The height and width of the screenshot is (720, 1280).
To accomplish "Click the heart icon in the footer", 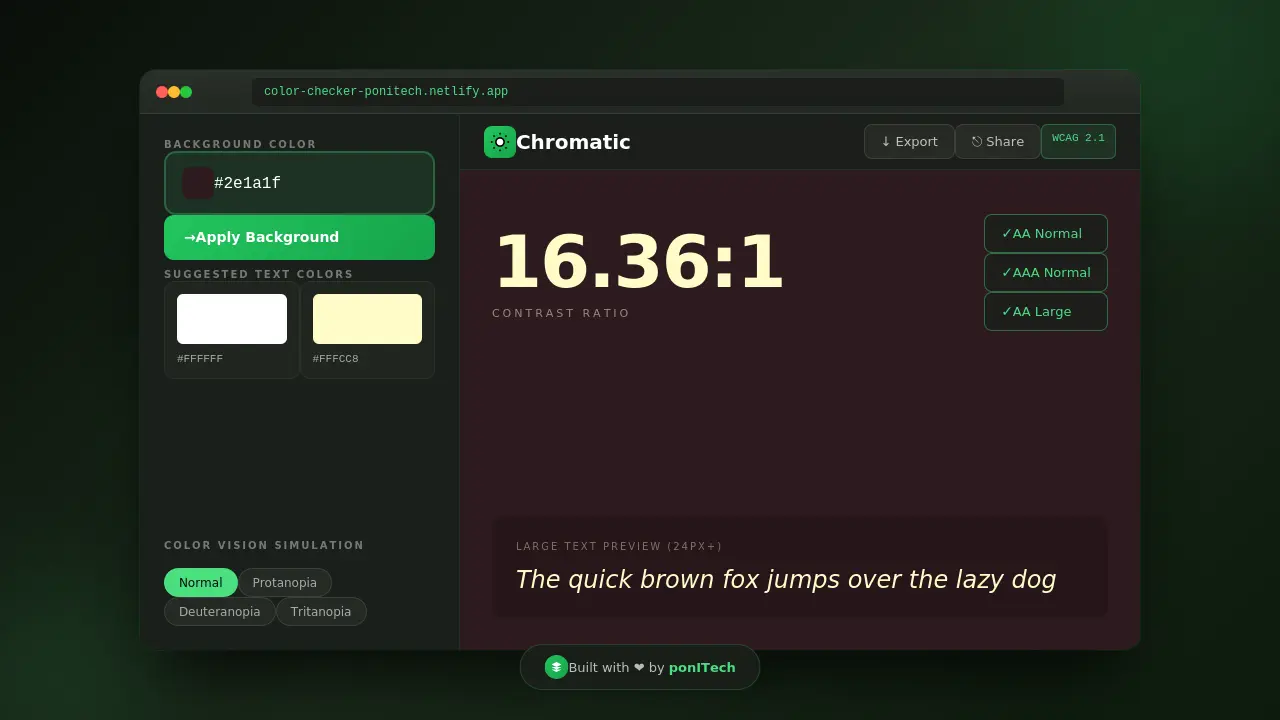I will pyautogui.click(x=638, y=667).
